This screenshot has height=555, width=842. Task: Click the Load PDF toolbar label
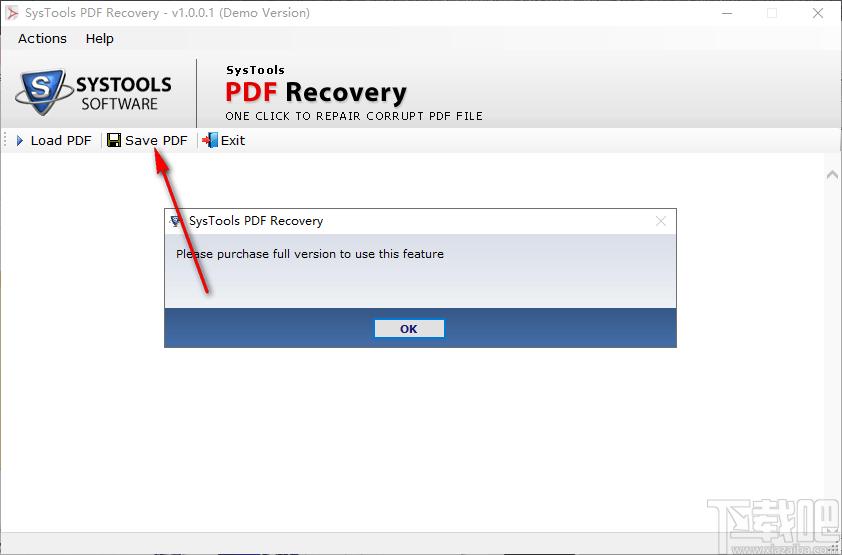(x=61, y=141)
